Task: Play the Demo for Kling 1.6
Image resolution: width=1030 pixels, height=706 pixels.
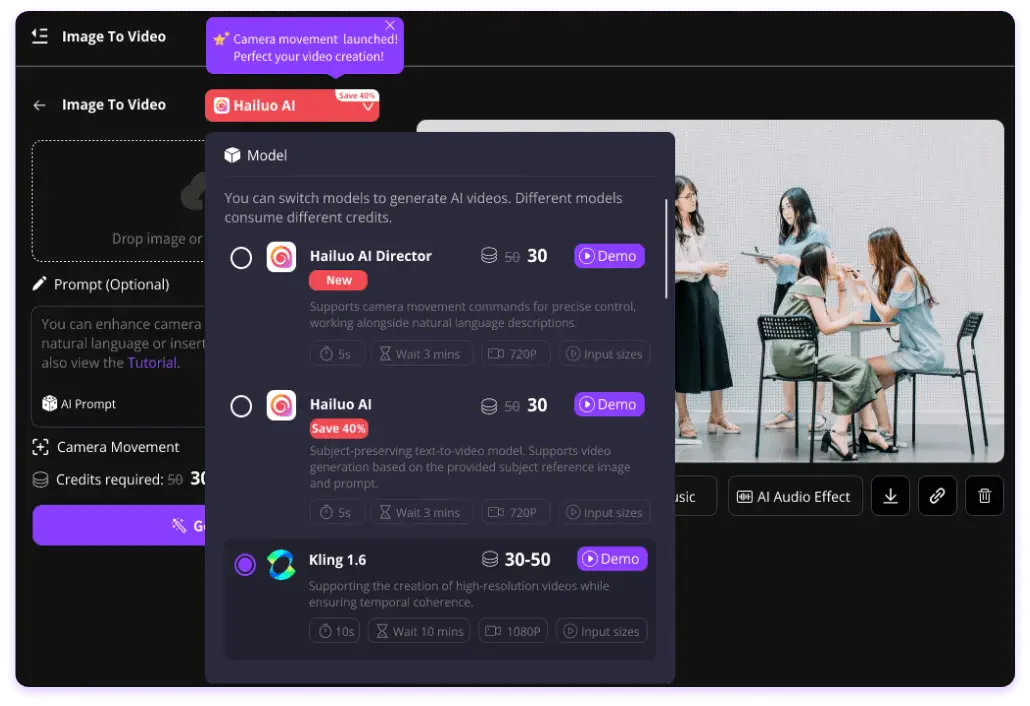Action: [612, 559]
